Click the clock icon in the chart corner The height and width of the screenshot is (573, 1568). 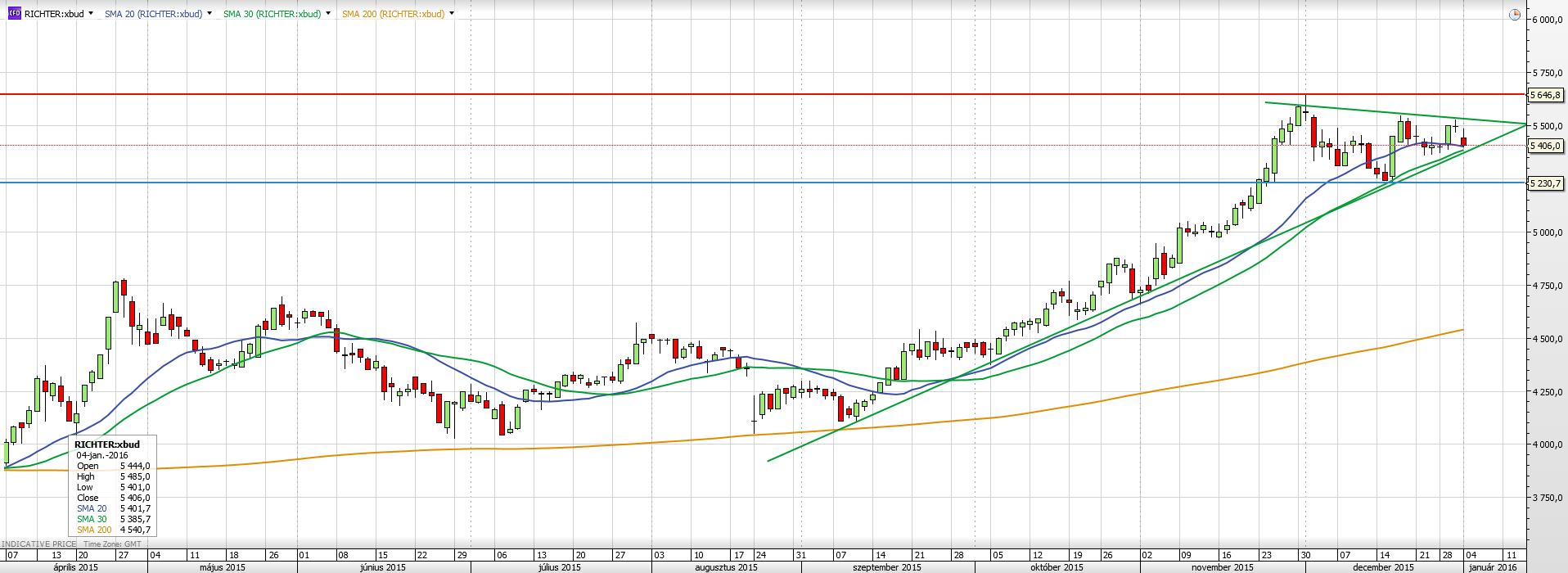[1514, 15]
